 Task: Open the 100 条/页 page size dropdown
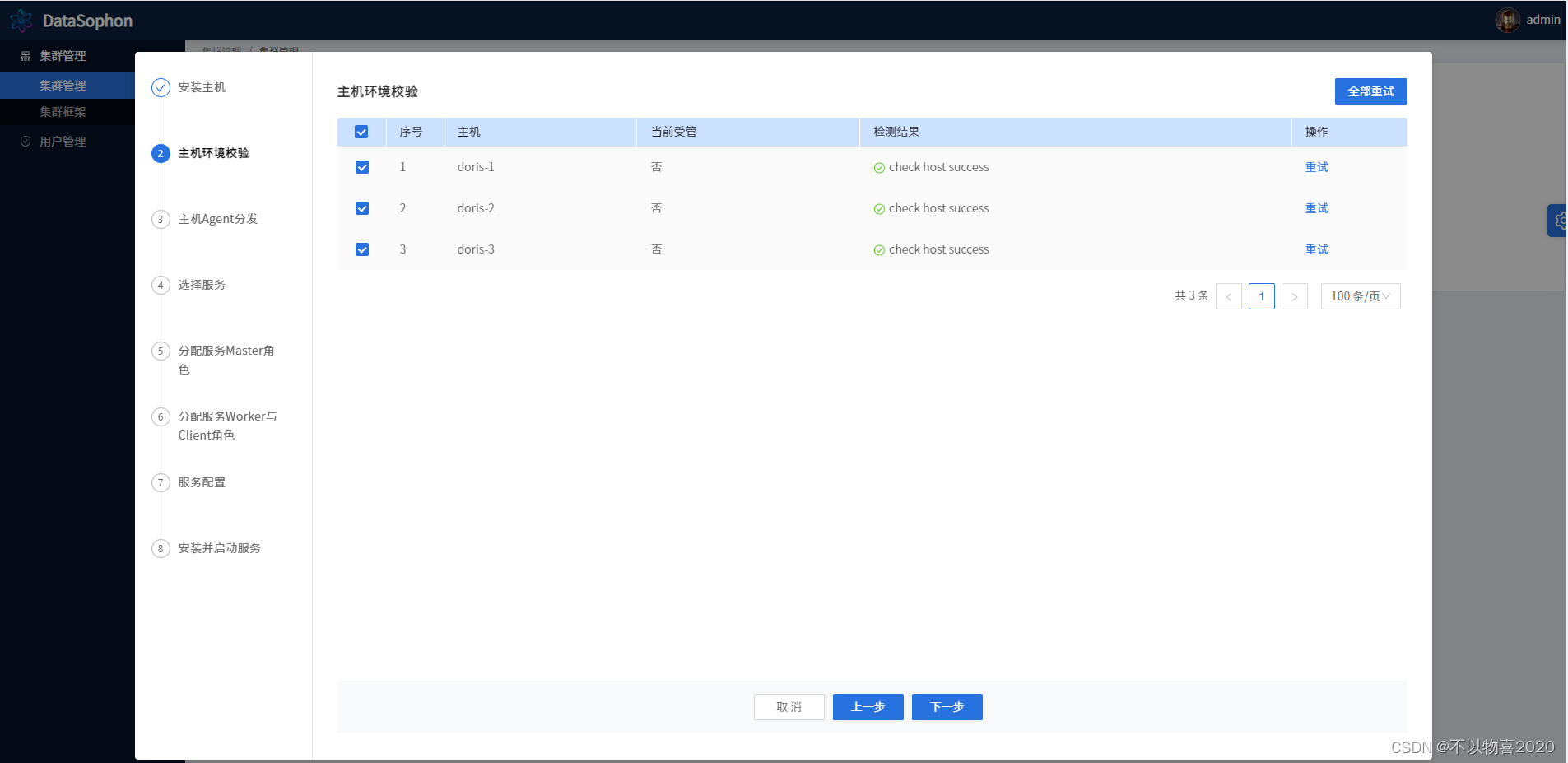coord(1361,296)
